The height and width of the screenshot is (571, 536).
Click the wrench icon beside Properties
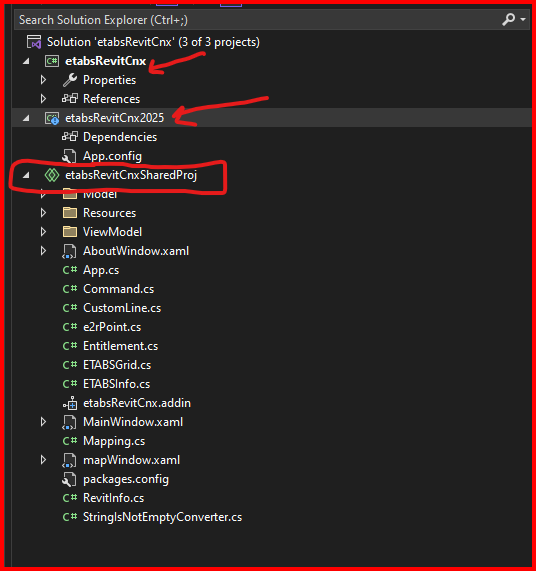(x=70, y=80)
